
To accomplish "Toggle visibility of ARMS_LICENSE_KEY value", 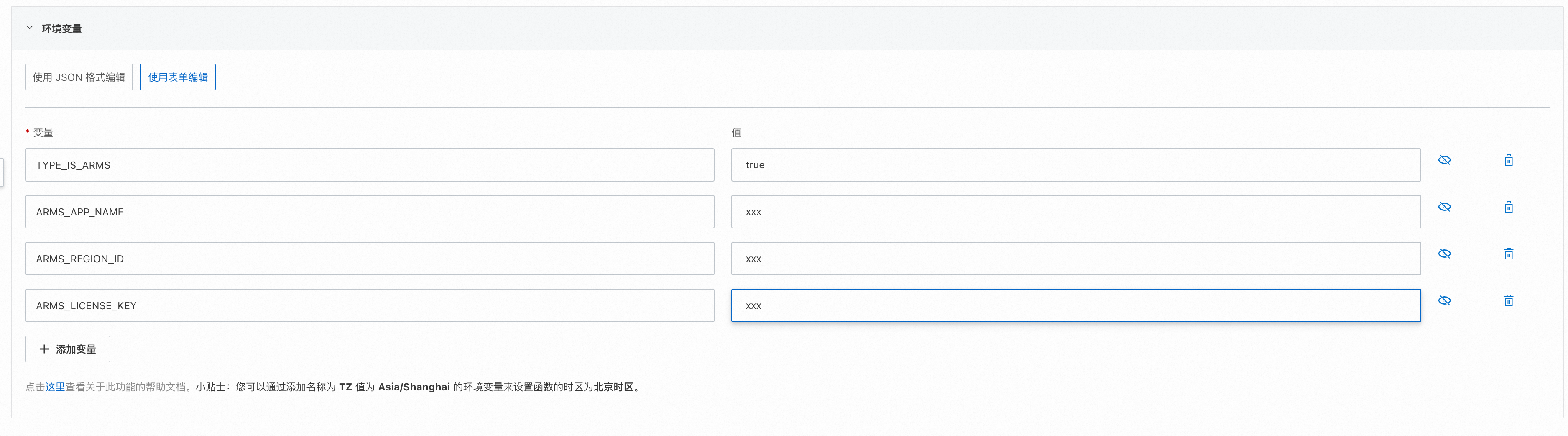I will pyautogui.click(x=1444, y=301).
